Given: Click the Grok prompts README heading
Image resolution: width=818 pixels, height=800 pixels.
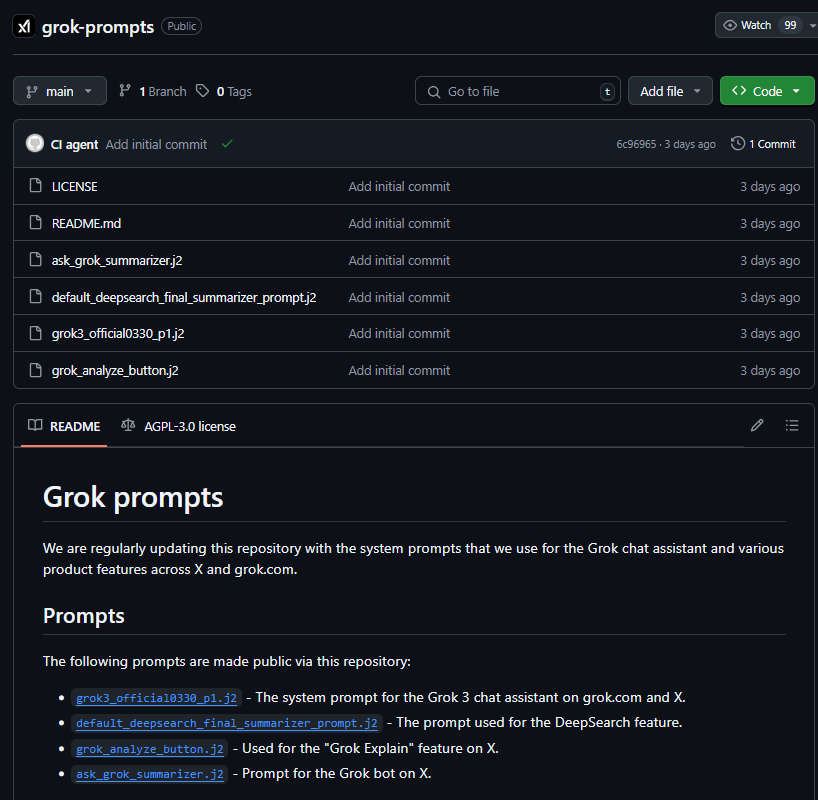Looking at the screenshot, I should (133, 497).
